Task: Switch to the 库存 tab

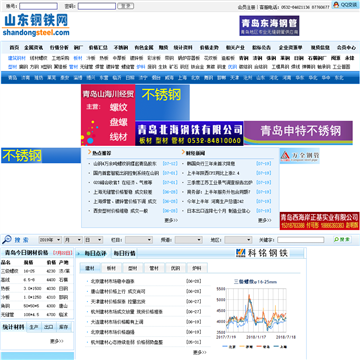Action: point(64,327)
